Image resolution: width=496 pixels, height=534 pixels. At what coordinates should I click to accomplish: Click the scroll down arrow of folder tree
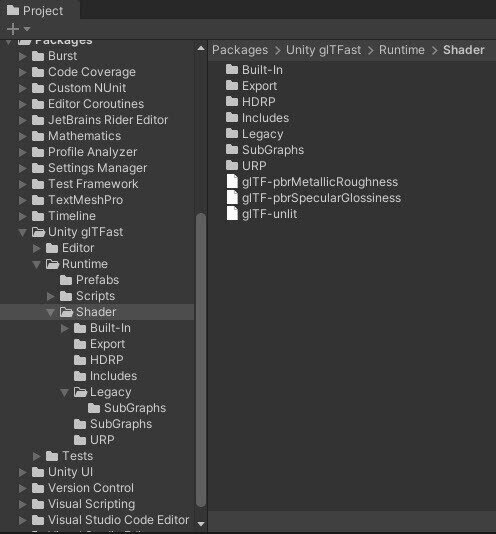point(201,524)
